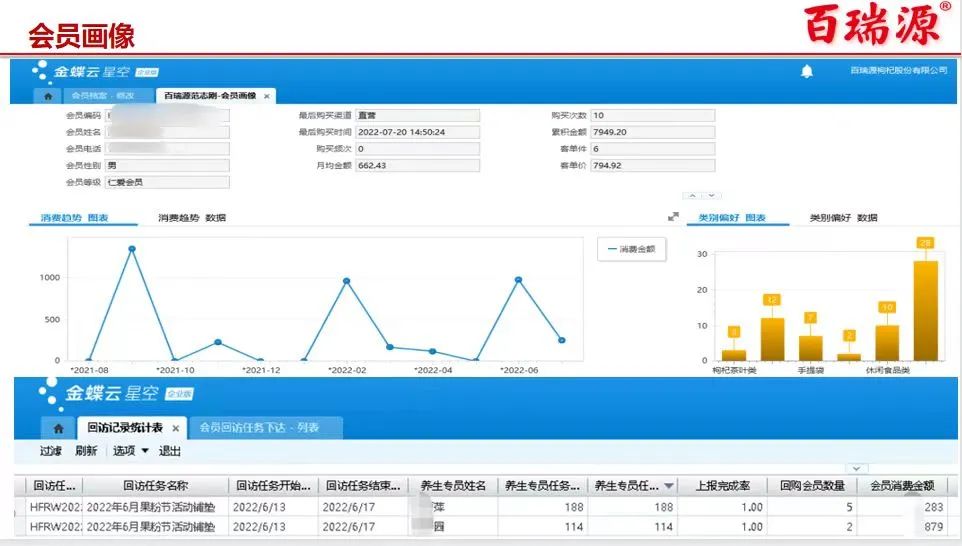The height and width of the screenshot is (546, 962).
Task: Click the 月均金额 field 662.43
Action: [417, 166]
